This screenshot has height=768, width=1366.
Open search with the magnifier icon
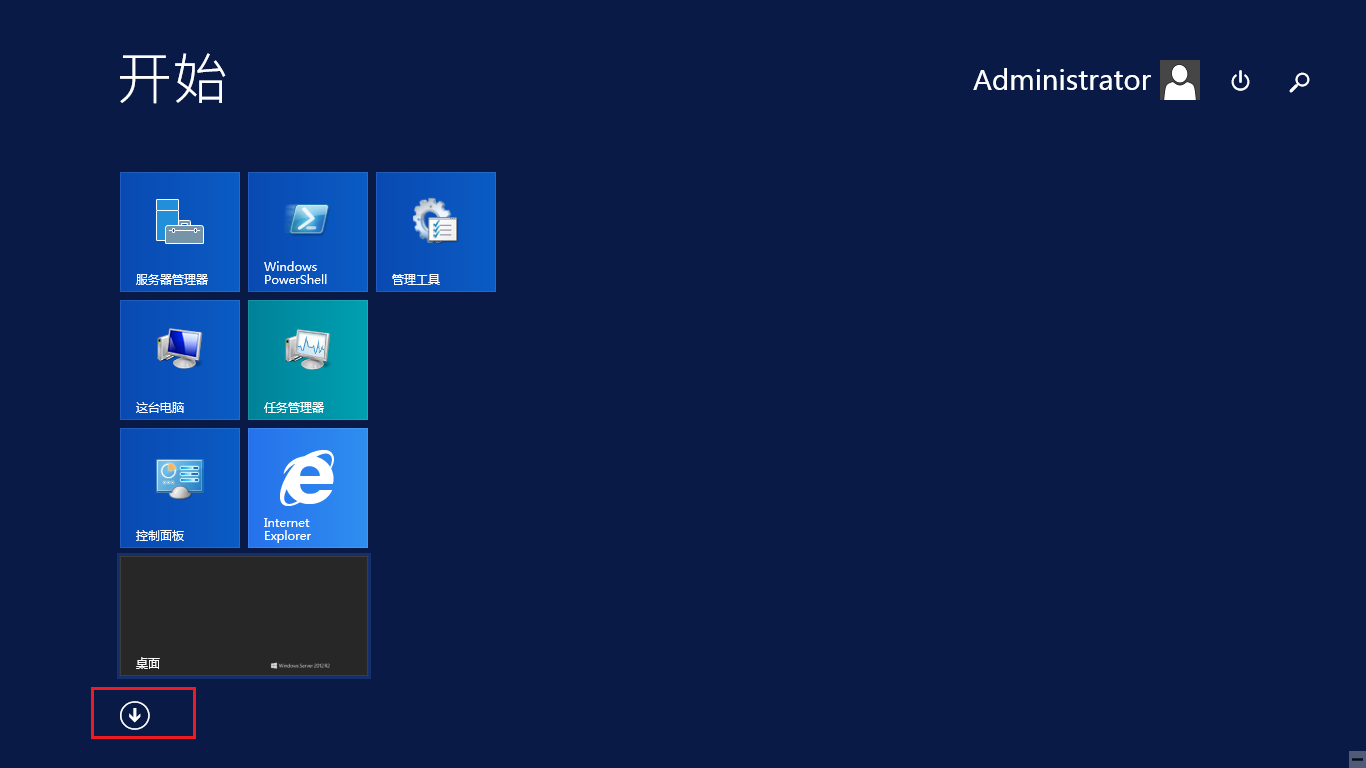pyautogui.click(x=1299, y=82)
